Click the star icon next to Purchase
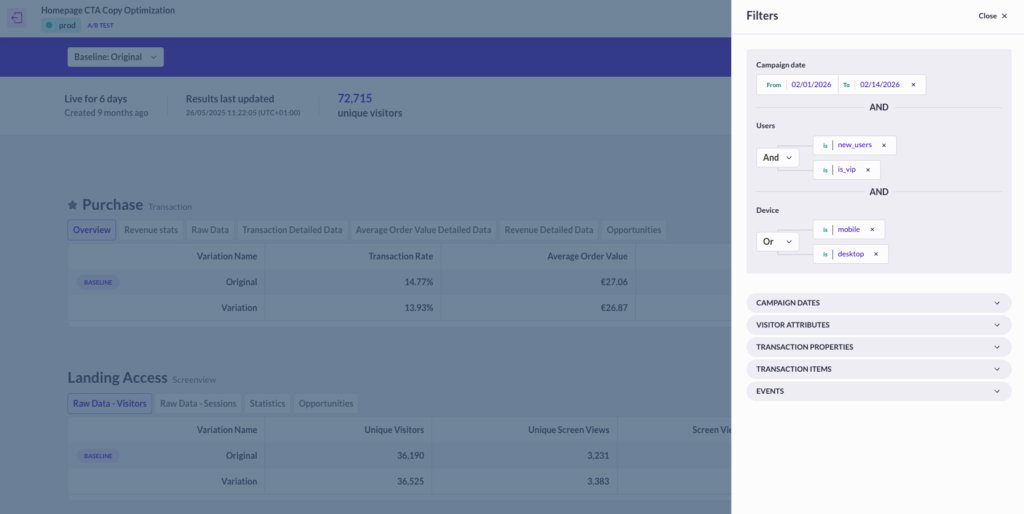 point(72,205)
